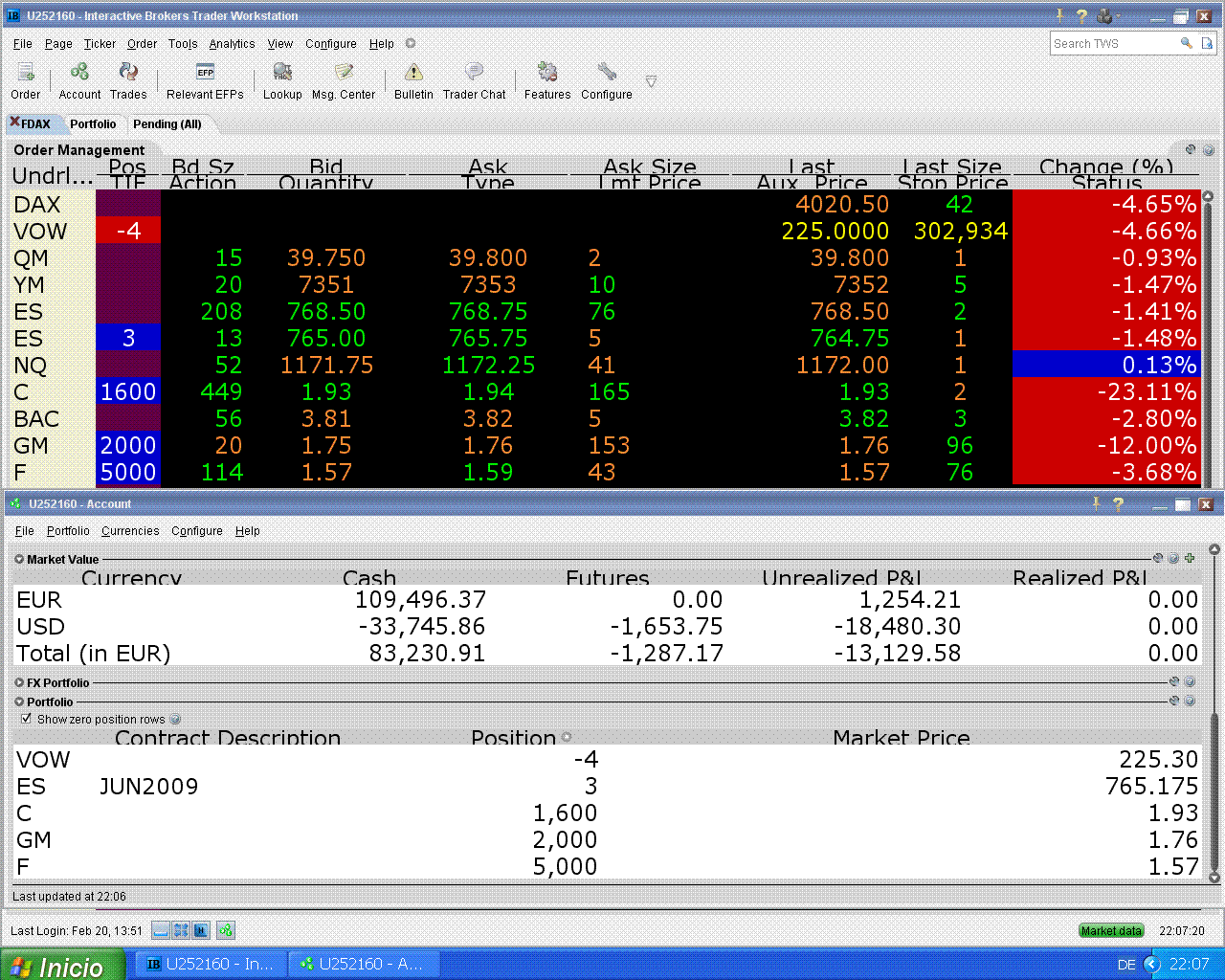The width and height of the screenshot is (1225, 980).
Task: Switch to the Portfolio tab
Action: point(93,123)
